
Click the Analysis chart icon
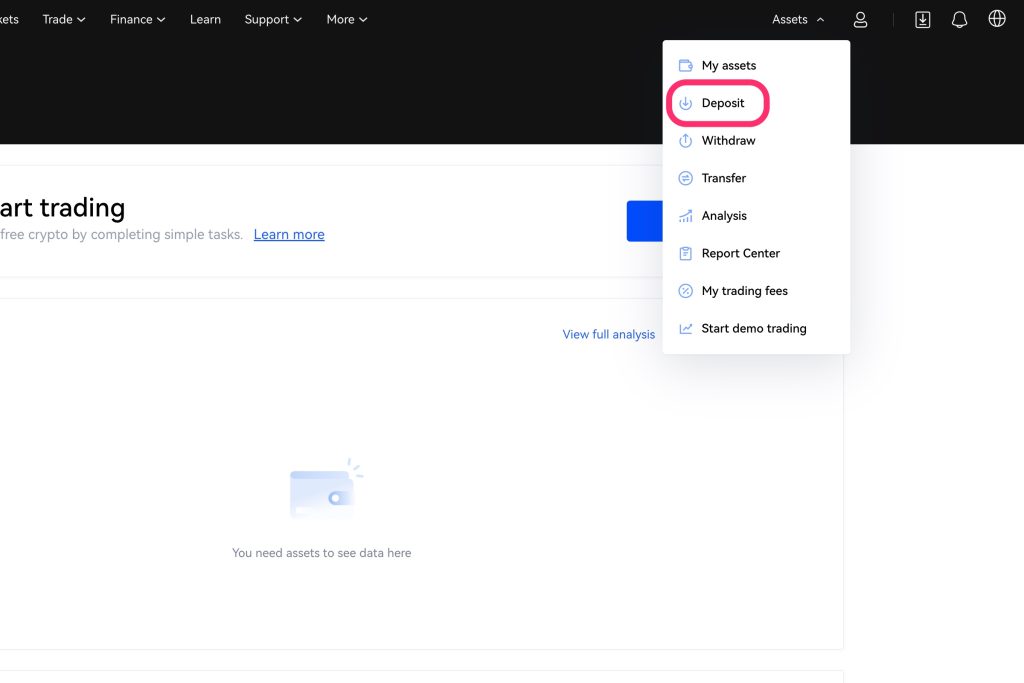(x=685, y=216)
